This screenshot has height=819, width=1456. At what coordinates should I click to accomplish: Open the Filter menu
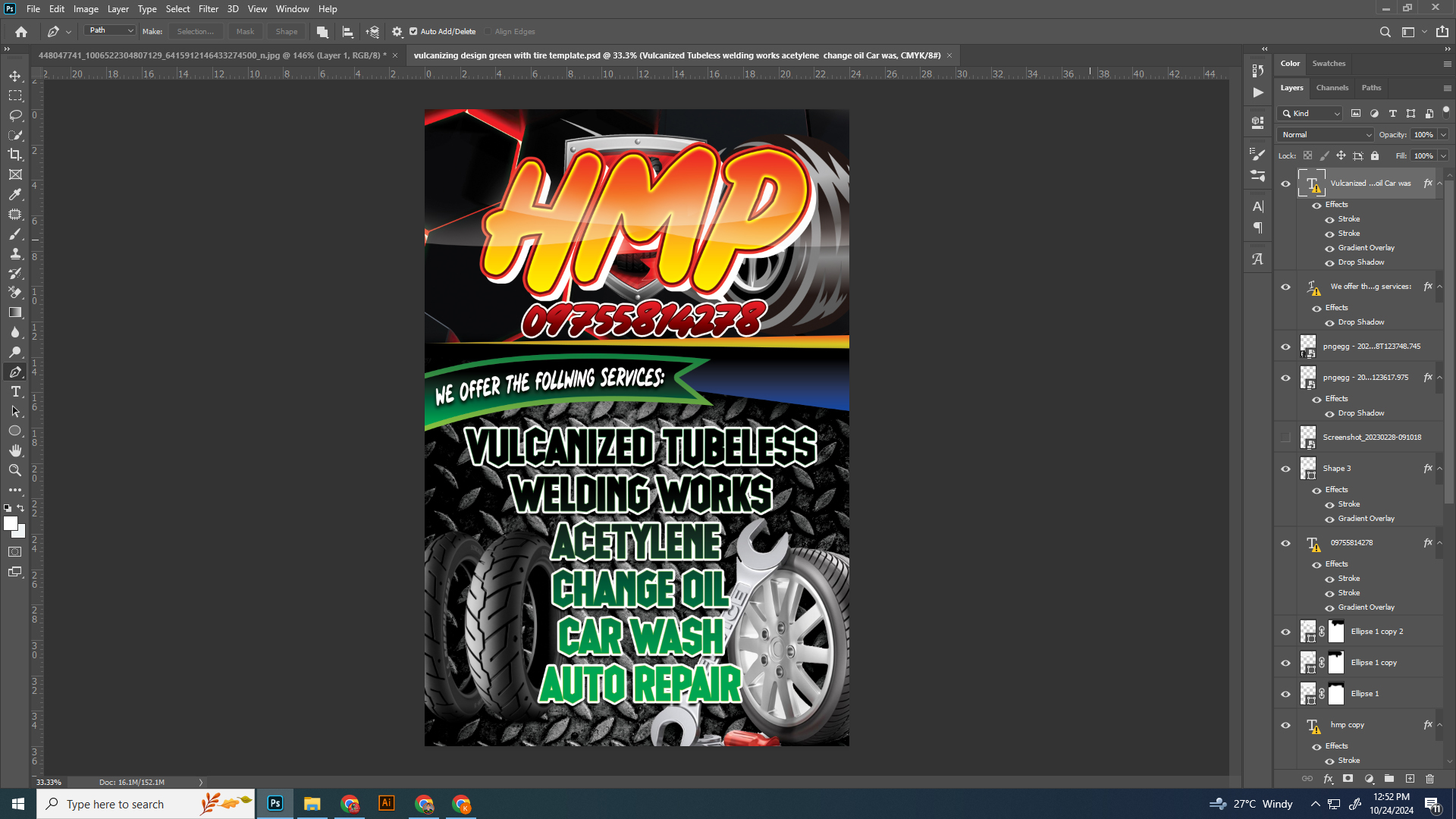(208, 9)
